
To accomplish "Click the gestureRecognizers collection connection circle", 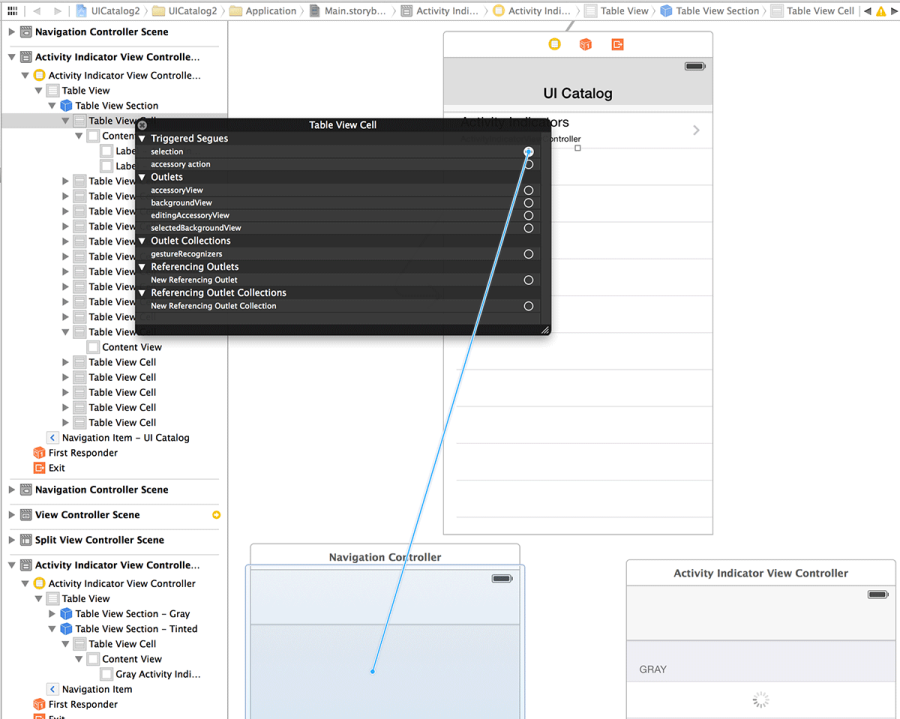I will pos(529,254).
